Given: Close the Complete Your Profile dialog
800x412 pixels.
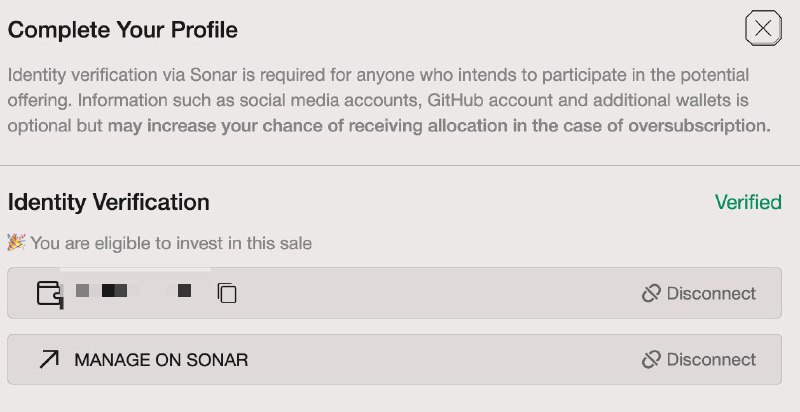Looking at the screenshot, I should (763, 29).
